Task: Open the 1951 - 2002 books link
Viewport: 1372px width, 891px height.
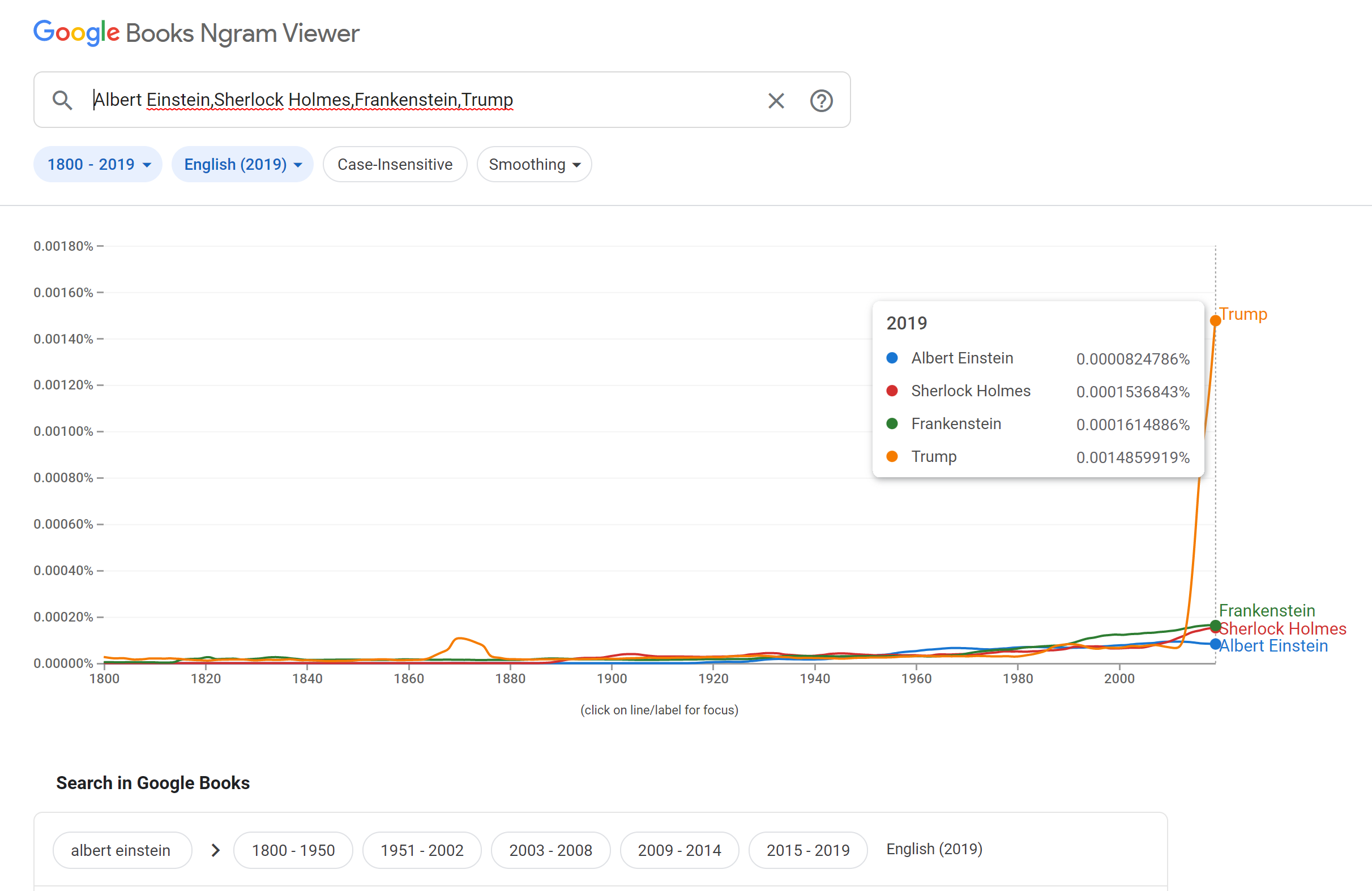Action: pyautogui.click(x=421, y=850)
